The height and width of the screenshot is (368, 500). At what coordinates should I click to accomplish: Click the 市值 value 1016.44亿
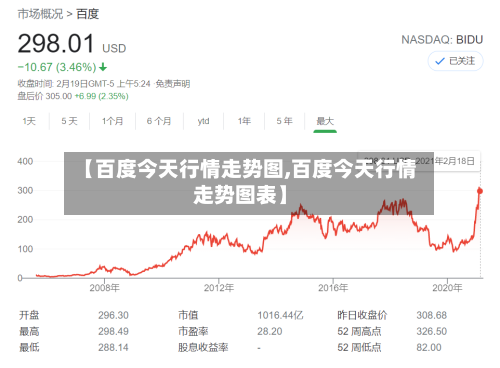point(280,315)
